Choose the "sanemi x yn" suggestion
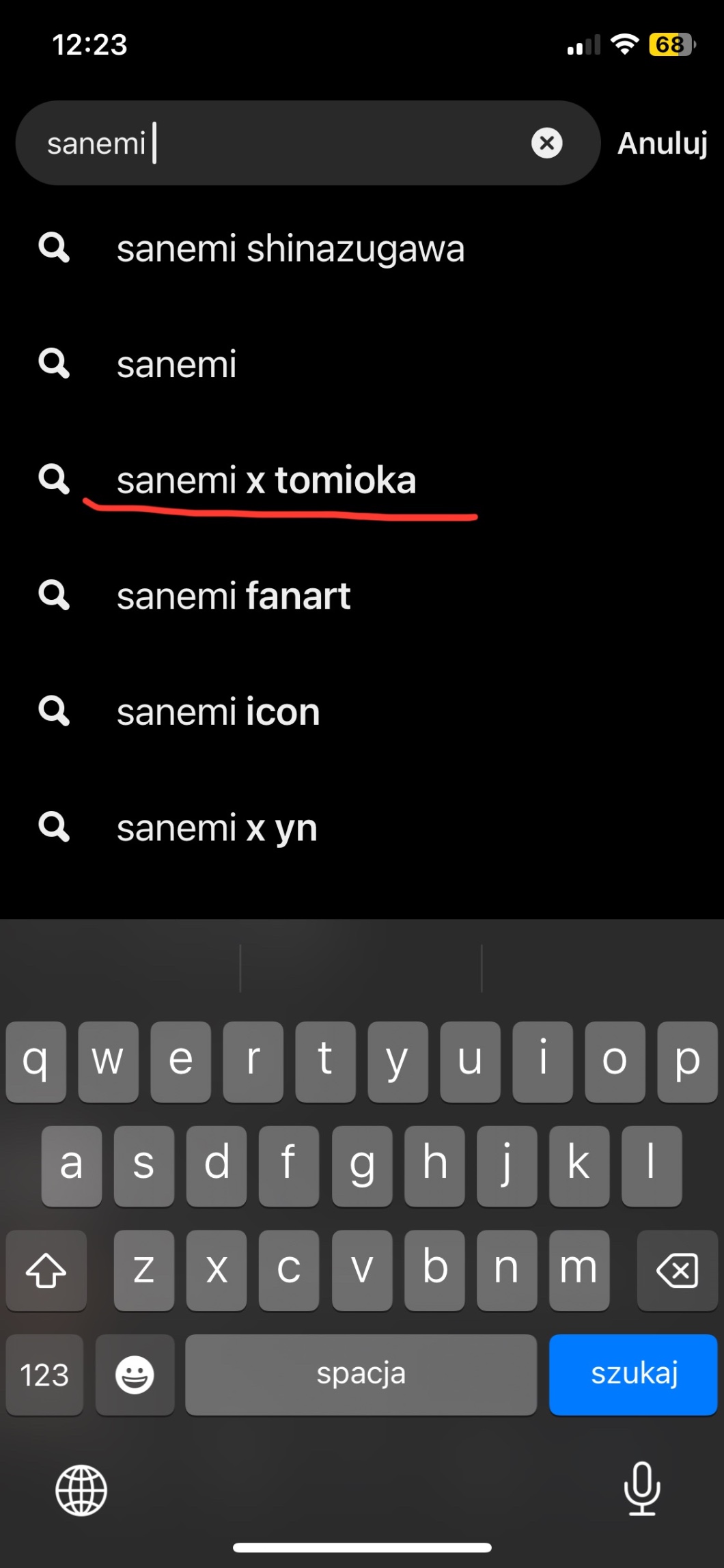This screenshot has width=724, height=1568. click(217, 828)
